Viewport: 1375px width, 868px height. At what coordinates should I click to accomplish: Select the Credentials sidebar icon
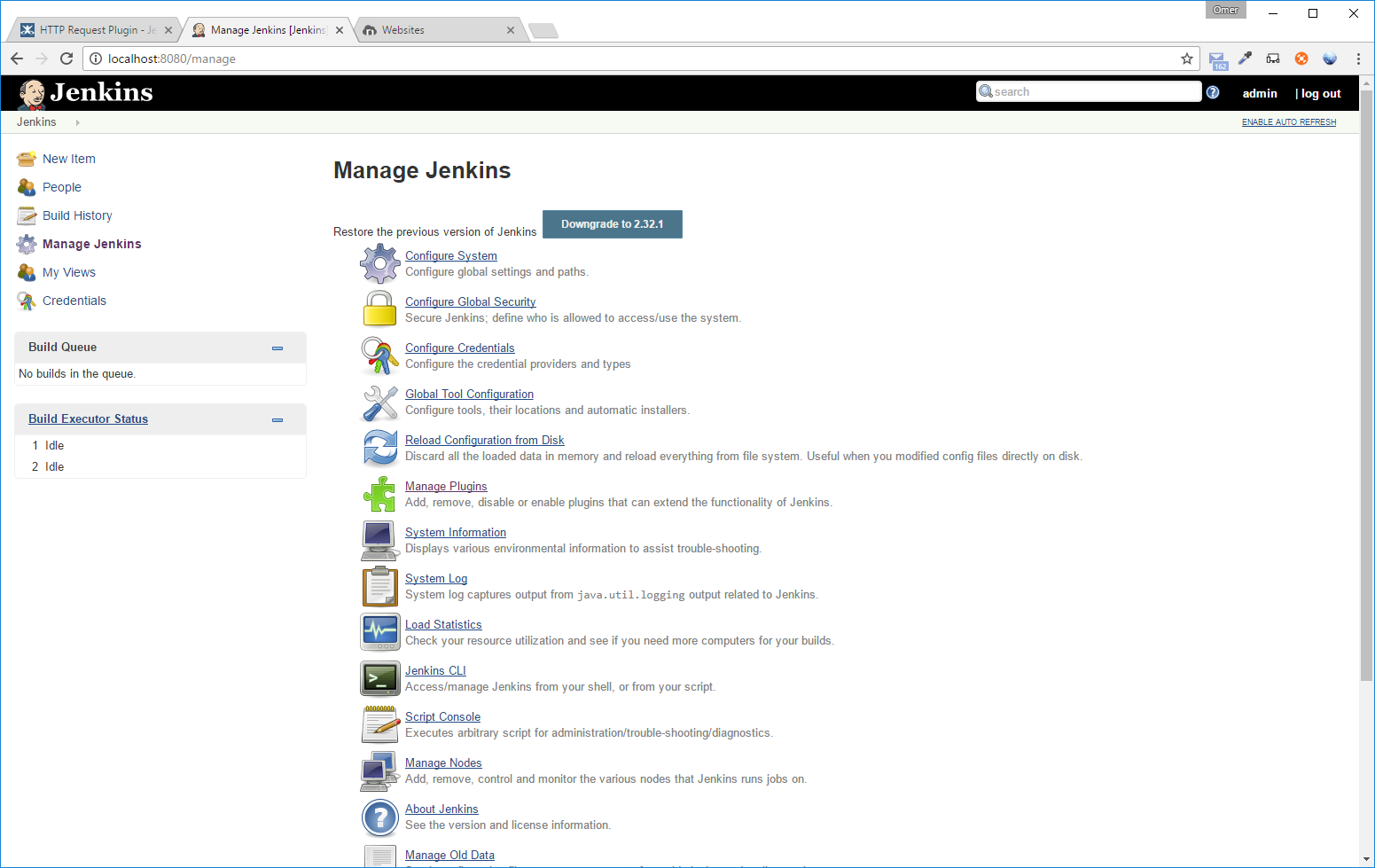coord(26,301)
